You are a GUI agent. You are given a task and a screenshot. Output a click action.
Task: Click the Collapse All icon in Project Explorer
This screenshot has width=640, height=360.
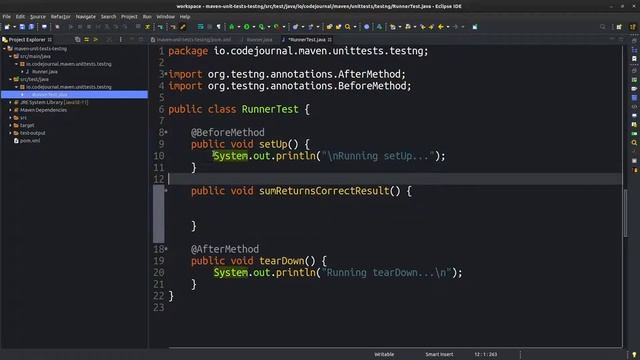[78, 40]
